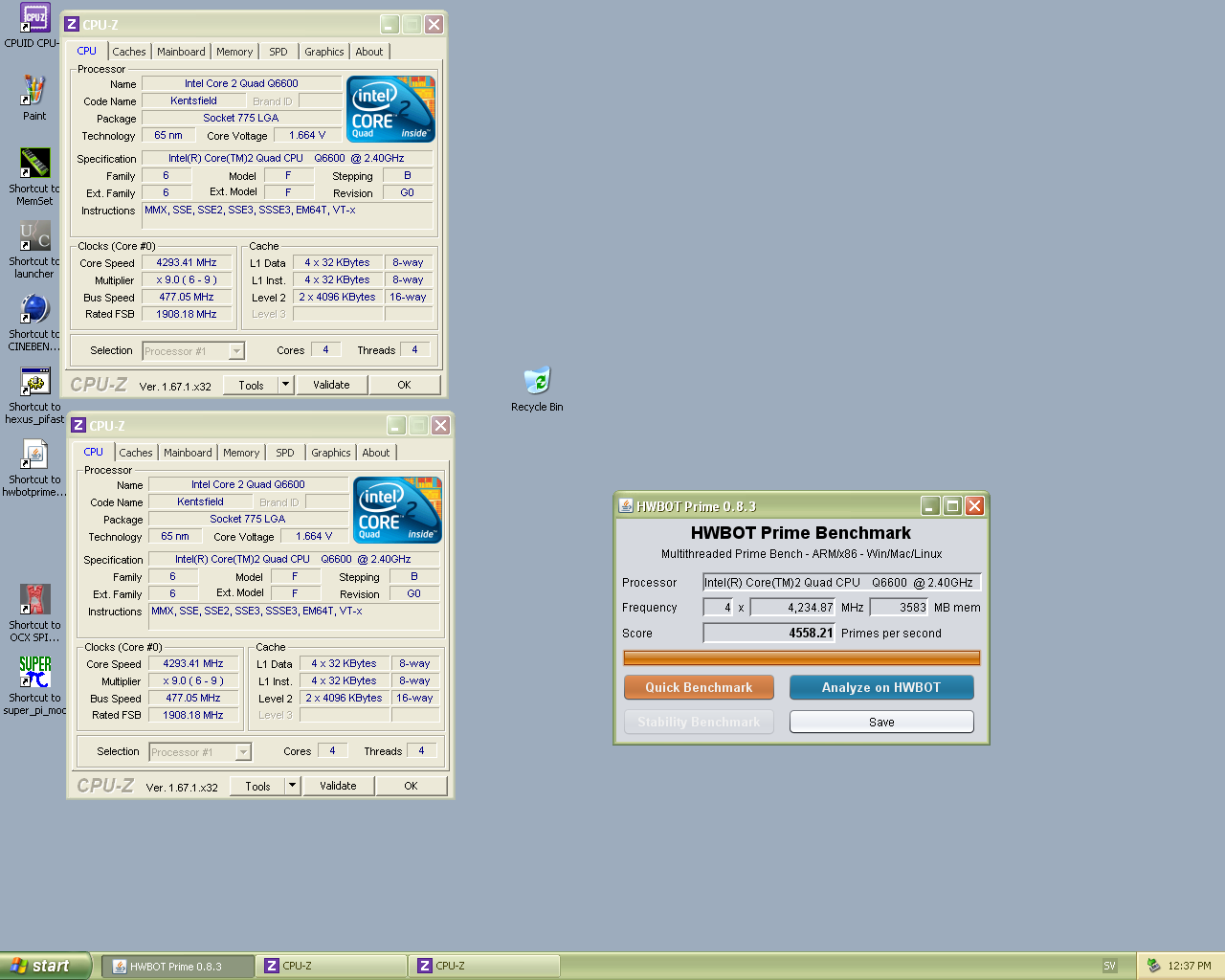Open the Windows Start button
Viewport: 1225px width, 980px height.
pos(45,966)
